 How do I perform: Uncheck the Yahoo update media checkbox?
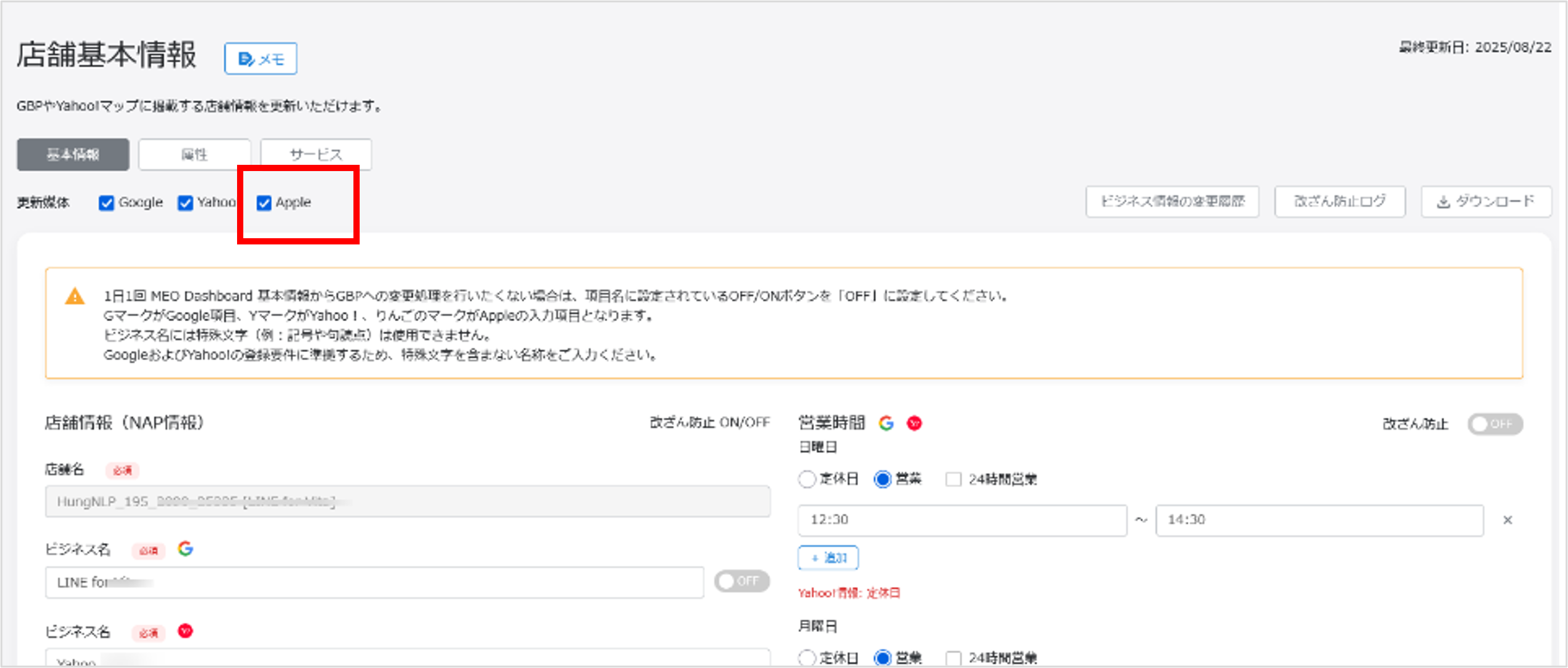click(185, 202)
